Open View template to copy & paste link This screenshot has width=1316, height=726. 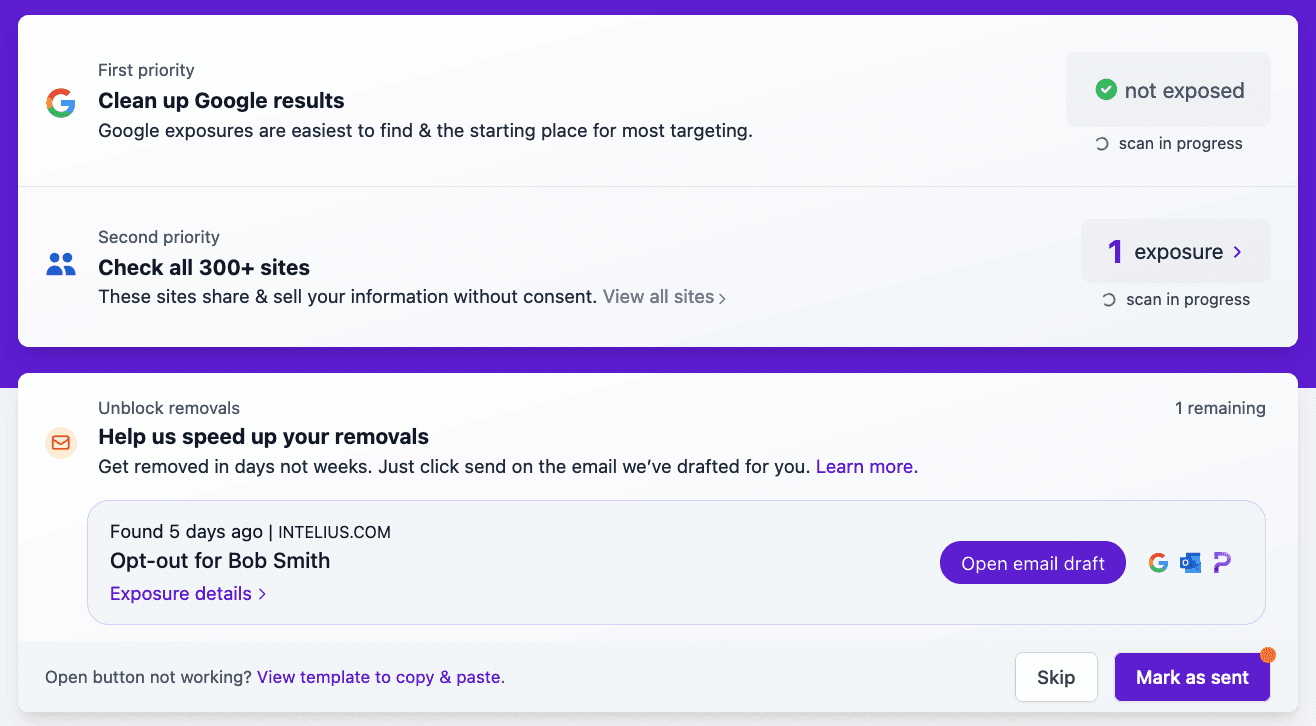point(381,677)
